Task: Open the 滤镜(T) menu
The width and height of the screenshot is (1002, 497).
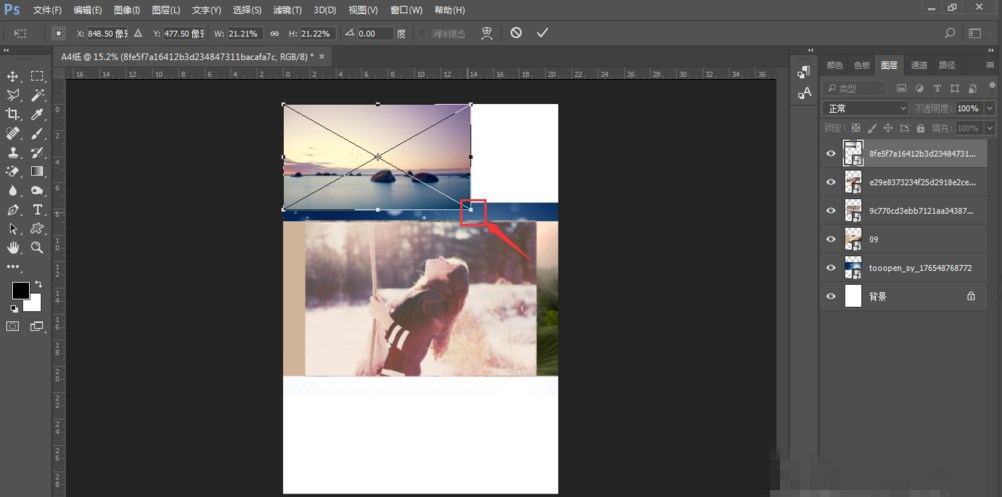Action: 287,10
